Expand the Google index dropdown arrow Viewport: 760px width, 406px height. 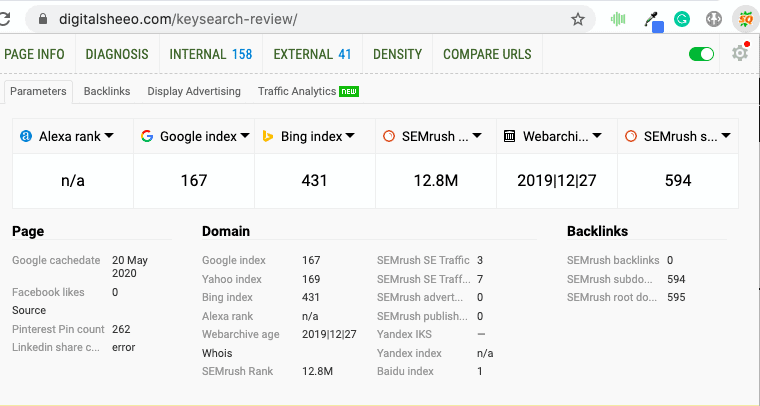(245, 136)
